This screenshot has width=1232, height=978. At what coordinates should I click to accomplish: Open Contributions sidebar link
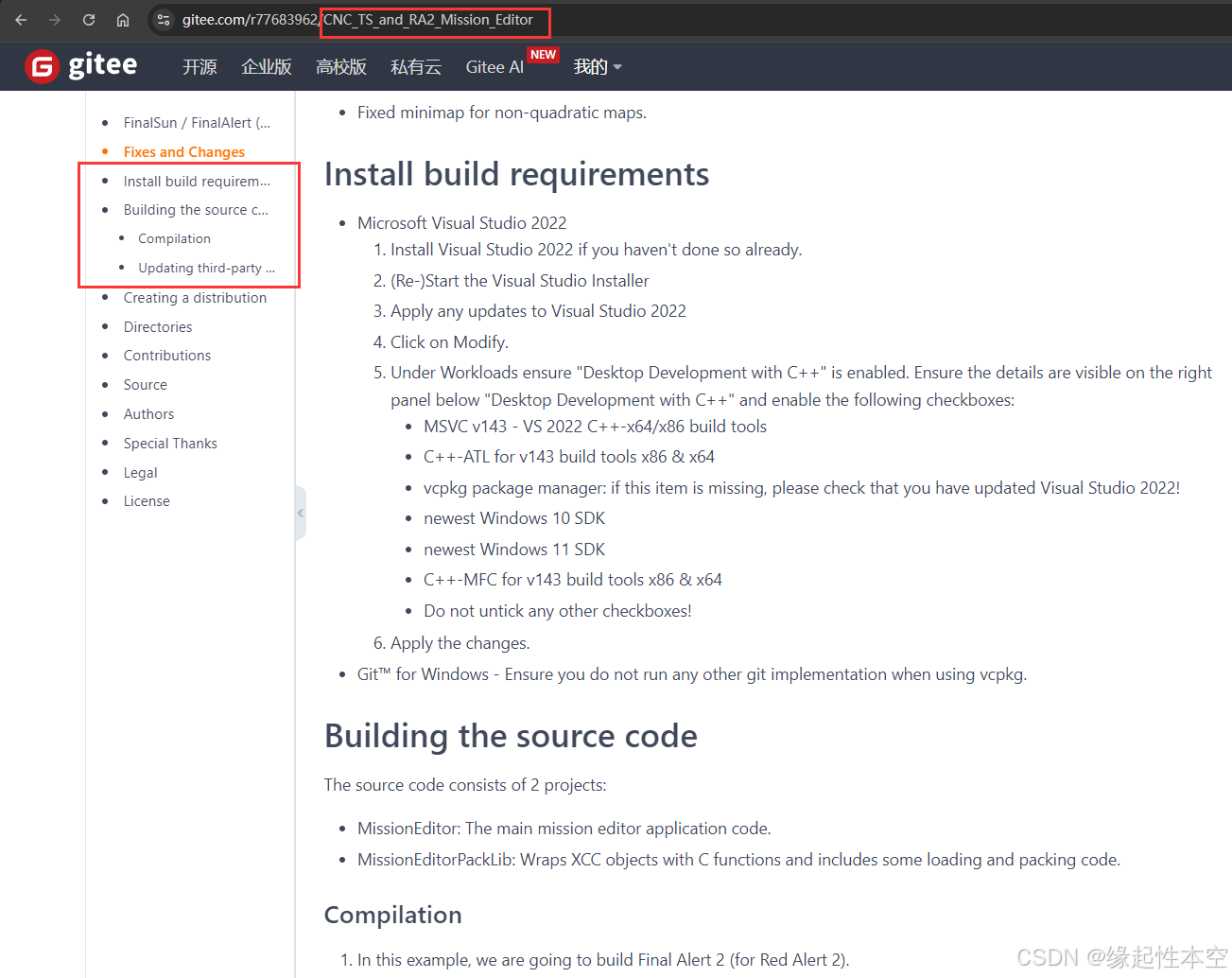[x=167, y=355]
